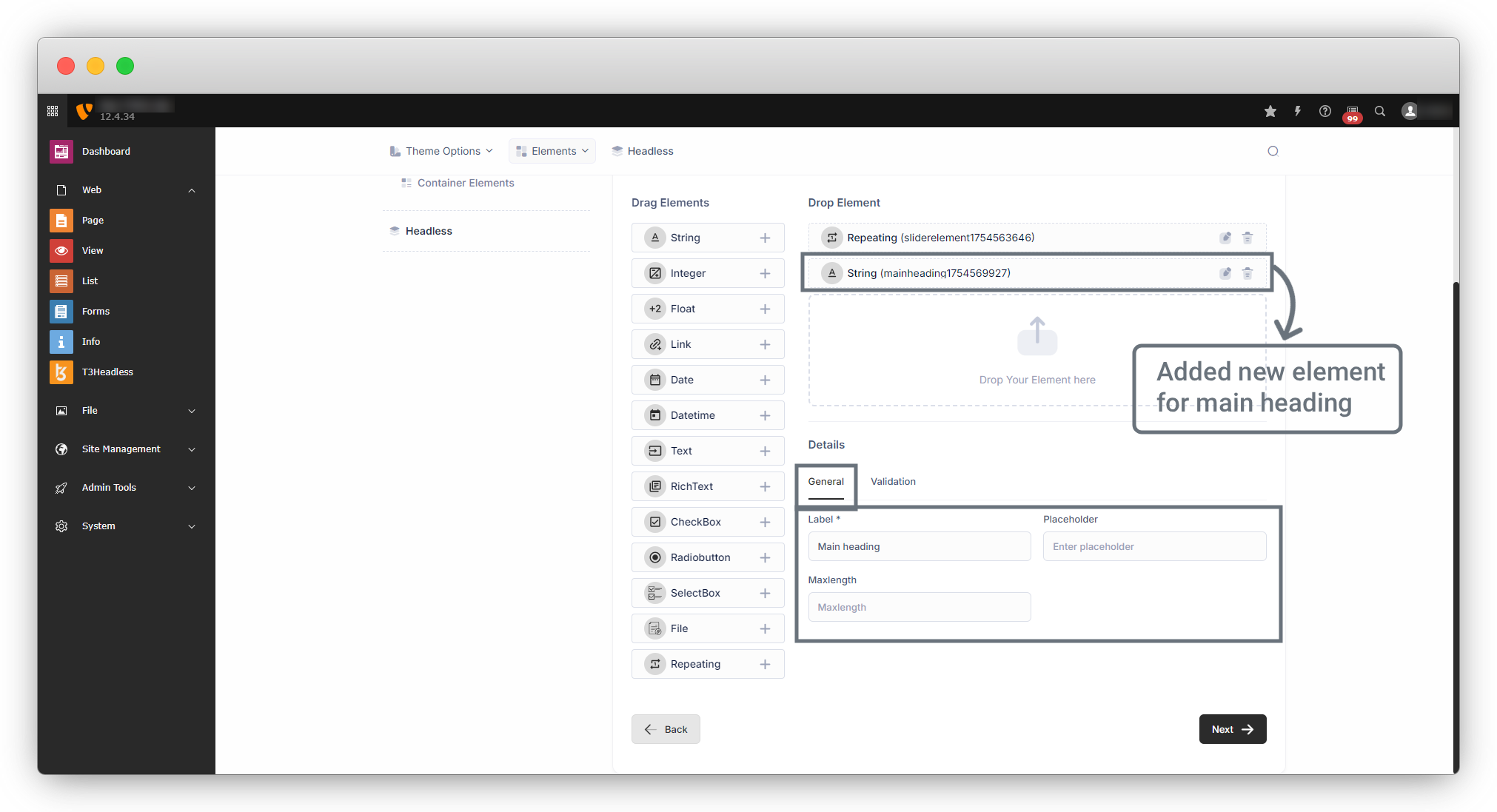The image size is (1497, 812).
Task: Add a CheckBox element via plus
Action: (765, 522)
